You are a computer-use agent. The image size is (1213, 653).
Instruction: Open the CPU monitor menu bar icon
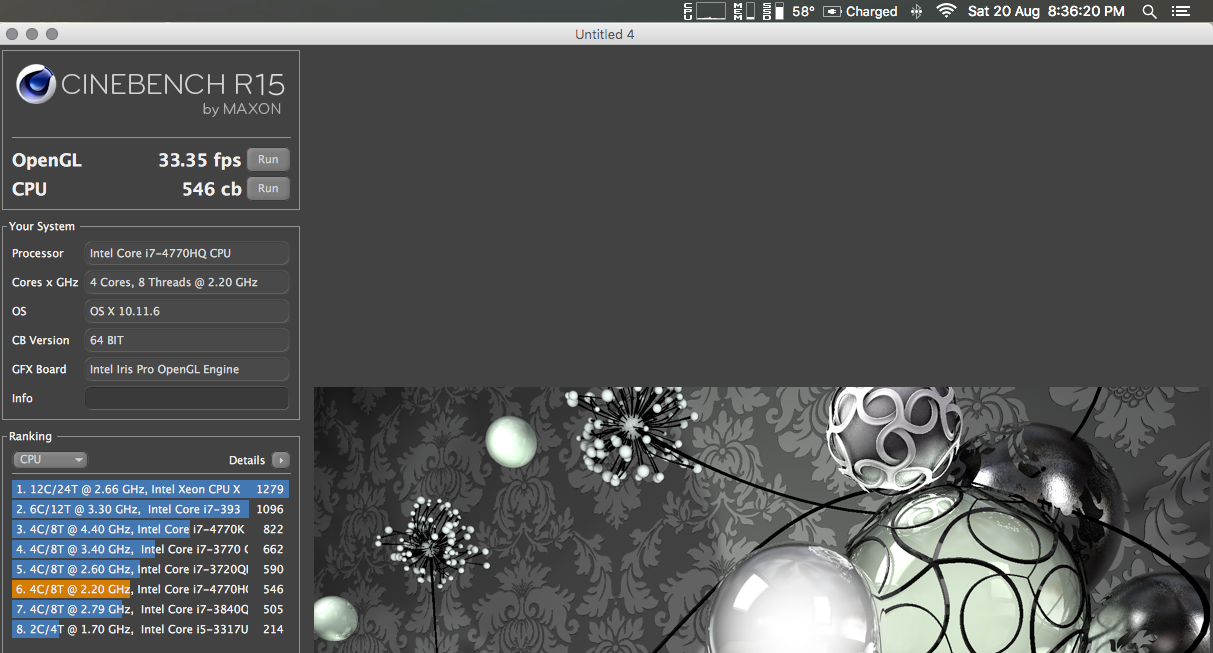(x=705, y=11)
